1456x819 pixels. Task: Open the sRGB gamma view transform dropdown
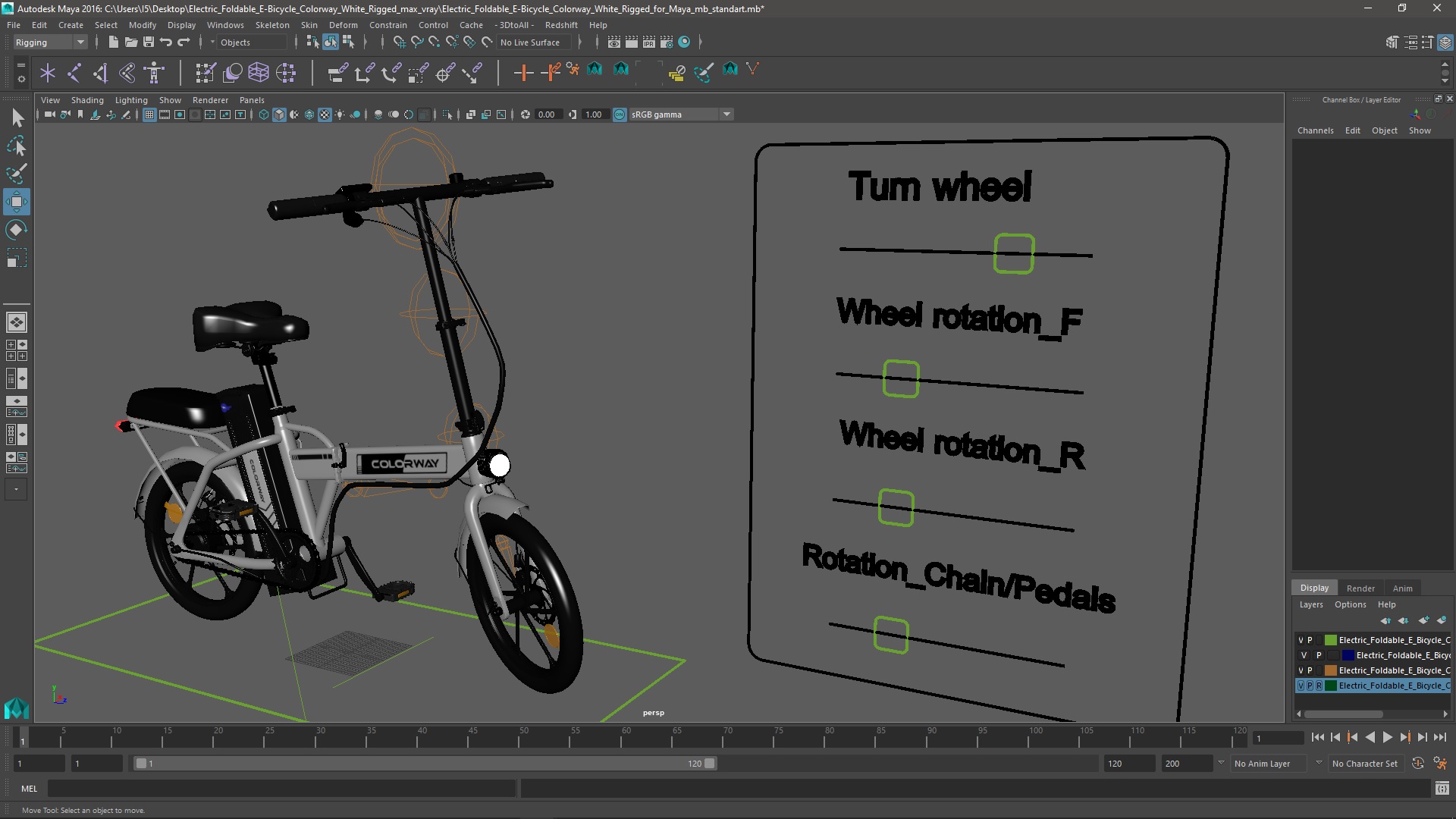[680, 115]
